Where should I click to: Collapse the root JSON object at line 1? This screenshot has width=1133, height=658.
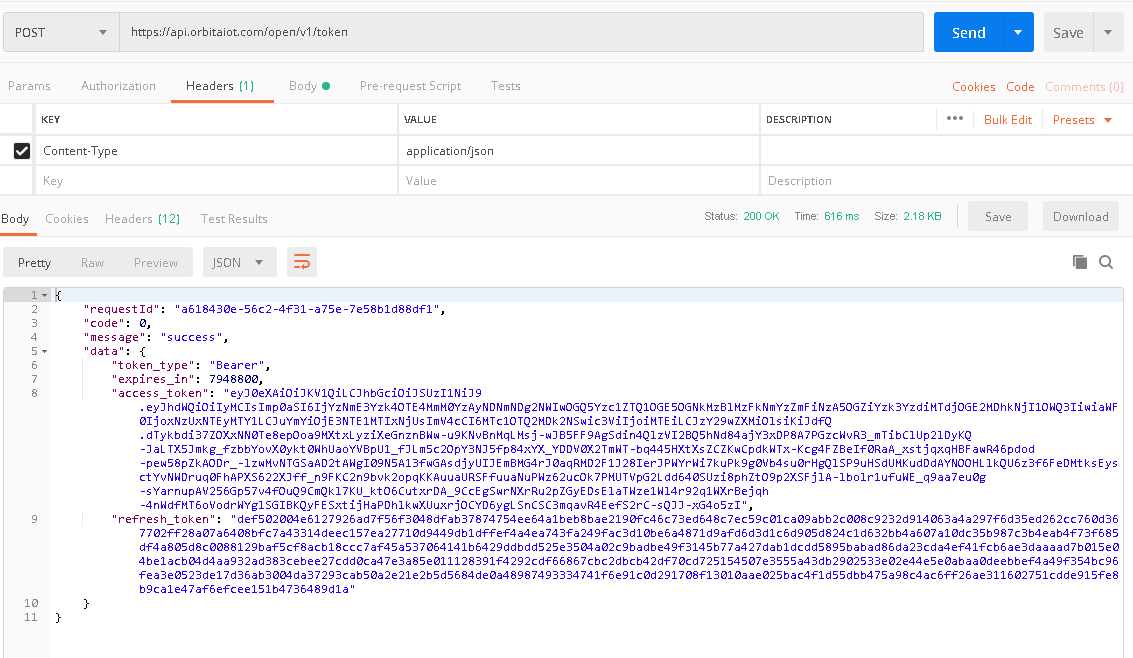coord(45,295)
